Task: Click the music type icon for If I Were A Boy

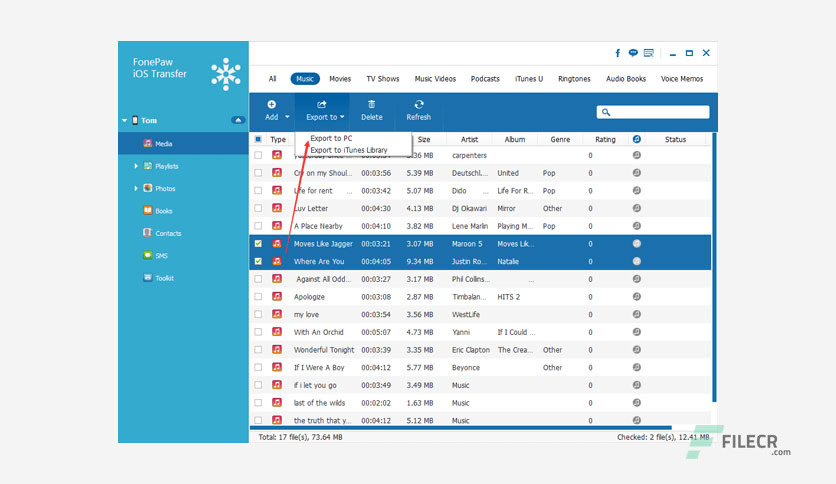Action: (277, 367)
